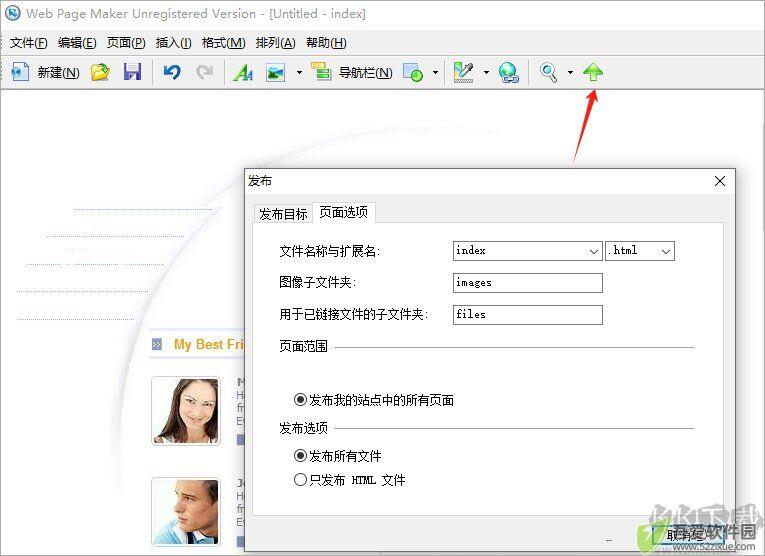Screen dimensions: 765x556
Task: Select 发布我的站点中的所有页面 radio button
Action: tap(300, 400)
